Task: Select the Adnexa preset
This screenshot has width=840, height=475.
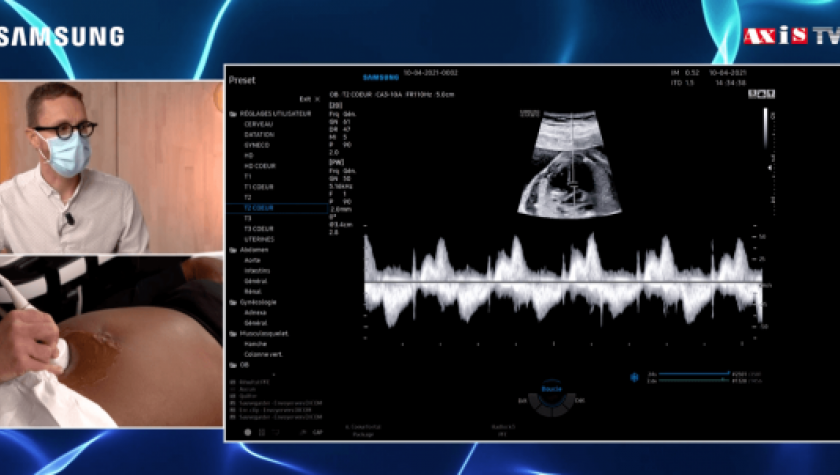Action: coord(255,313)
